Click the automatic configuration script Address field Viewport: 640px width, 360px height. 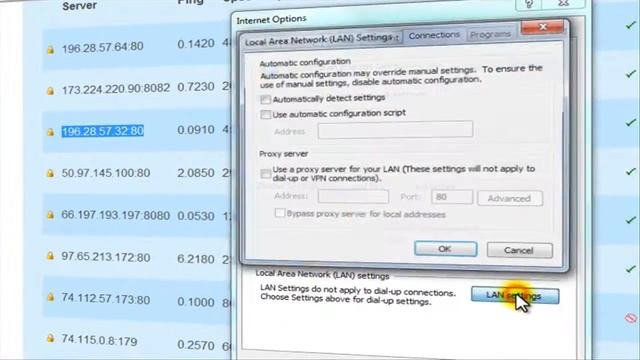pyautogui.click(x=395, y=130)
